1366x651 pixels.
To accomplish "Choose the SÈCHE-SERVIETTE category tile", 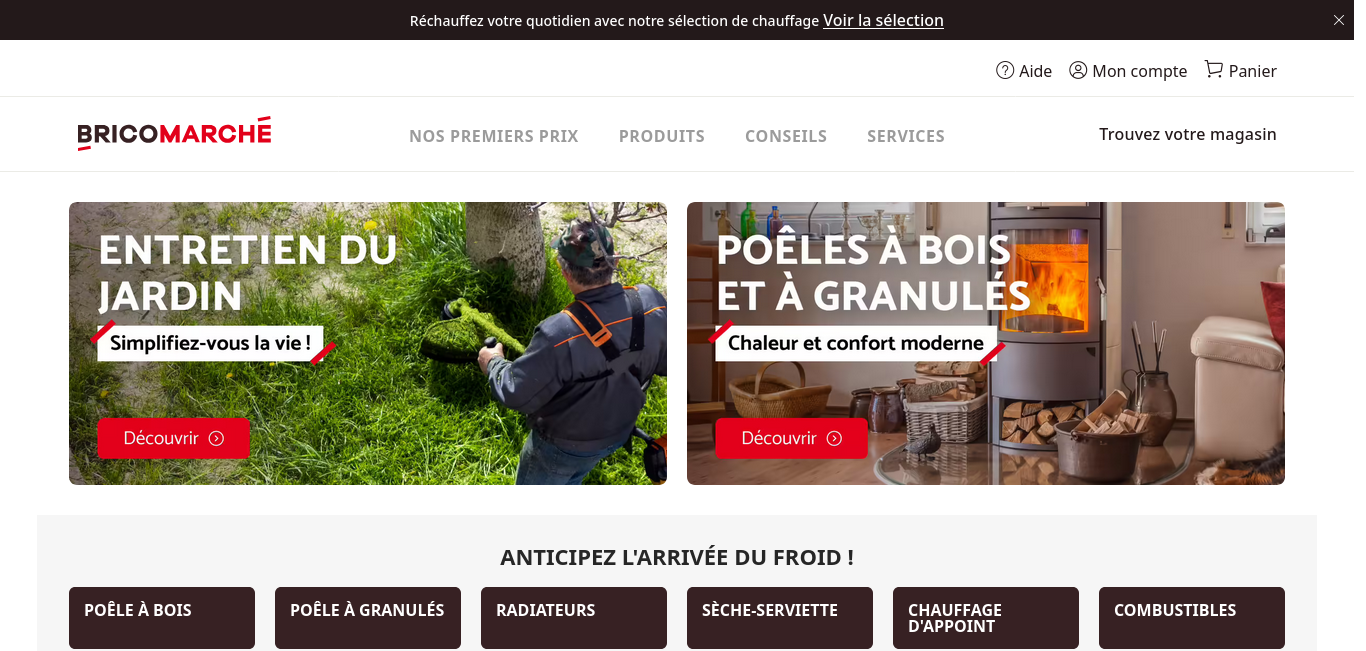I will [x=780, y=618].
